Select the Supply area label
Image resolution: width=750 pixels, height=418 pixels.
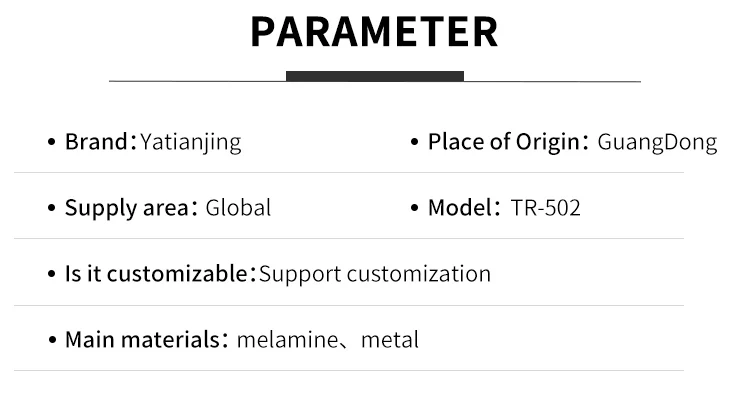[127, 208]
